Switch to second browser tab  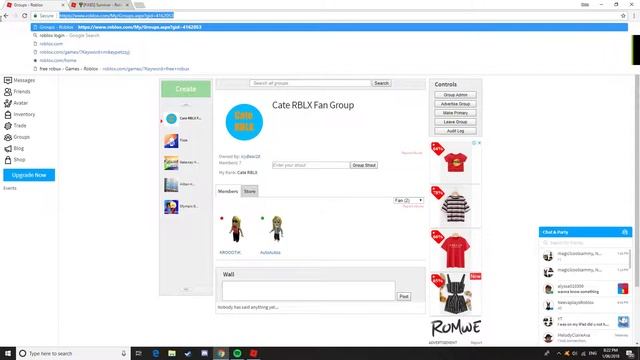click(100, 5)
